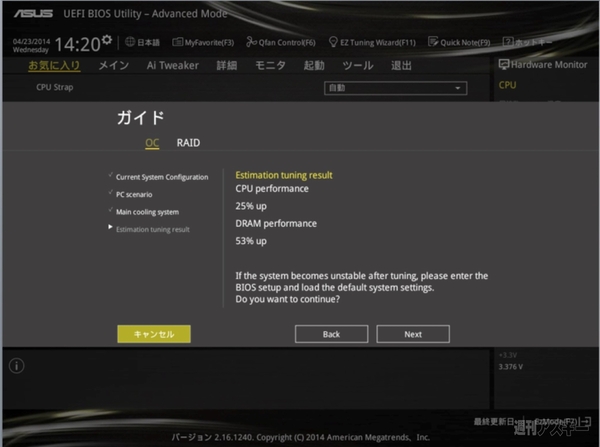Click the MyFavorite folder icon
The height and width of the screenshot is (447, 600).
pyautogui.click(x=177, y=42)
